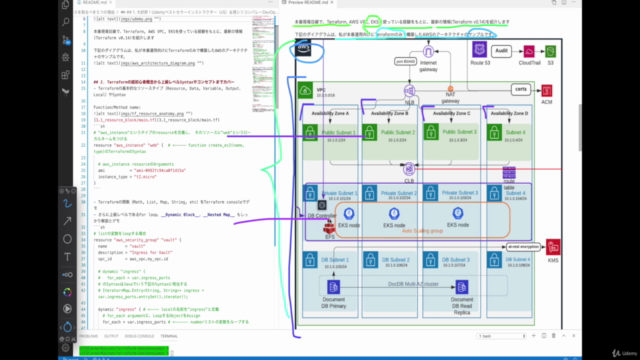This screenshot has height=360, width=640.
Task: Click the preview pane vertical scrollbar
Action: pyautogui.click(x=580, y=128)
